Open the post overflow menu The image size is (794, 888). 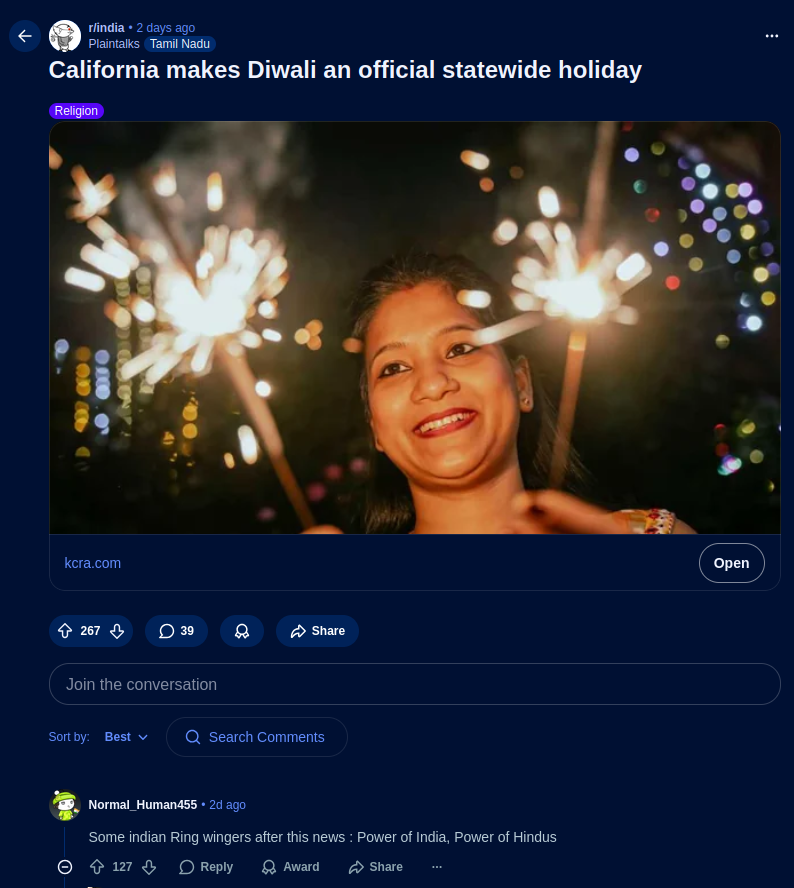pos(771,35)
